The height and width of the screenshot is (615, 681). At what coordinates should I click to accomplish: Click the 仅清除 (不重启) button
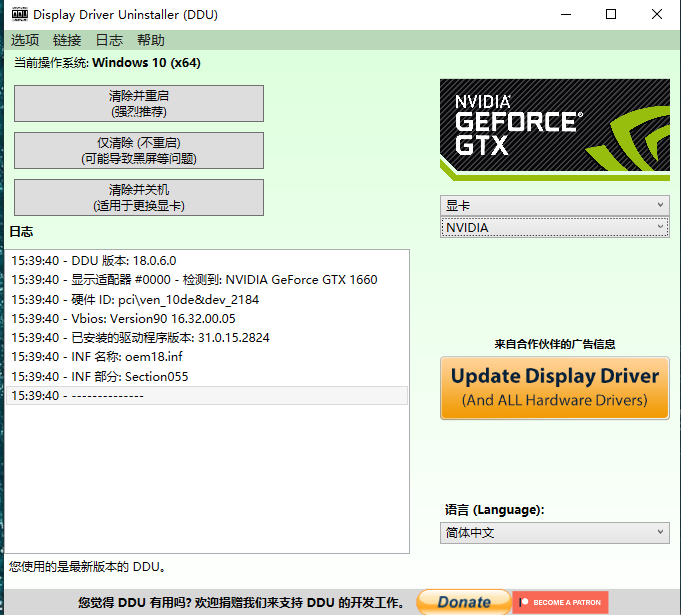(139, 150)
